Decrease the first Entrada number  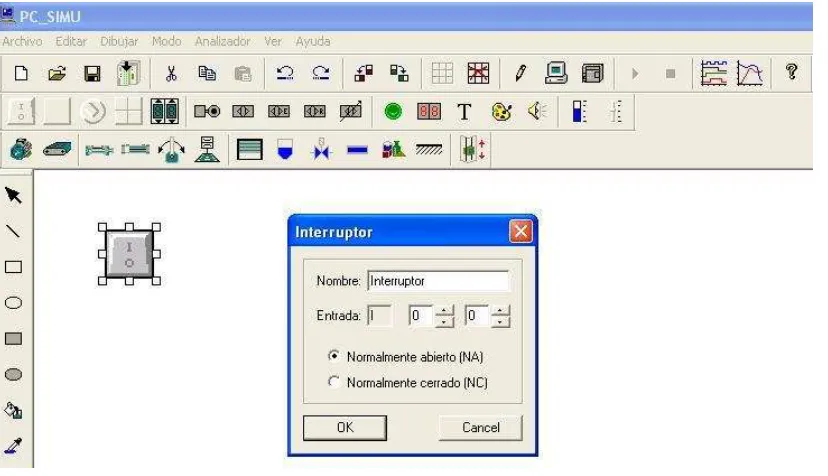click(444, 321)
